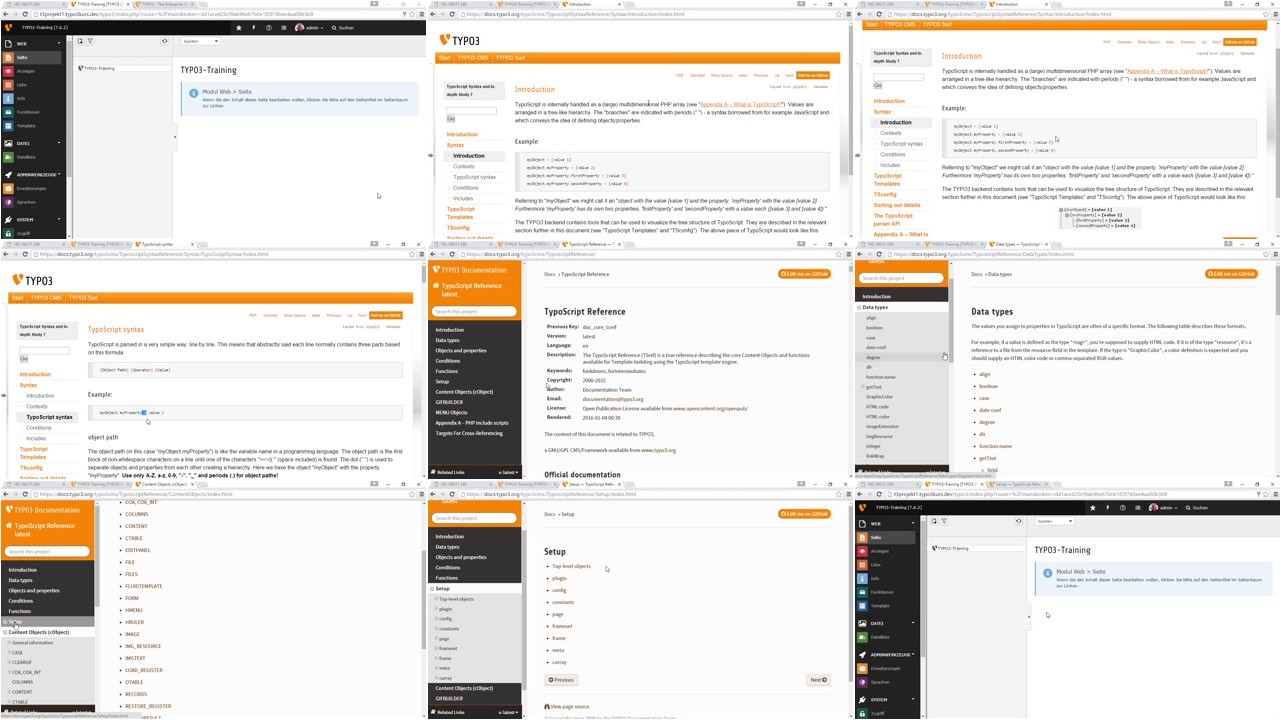Click filter icon in bottom-right page tree
The image size is (1281, 720).
click(x=945, y=521)
